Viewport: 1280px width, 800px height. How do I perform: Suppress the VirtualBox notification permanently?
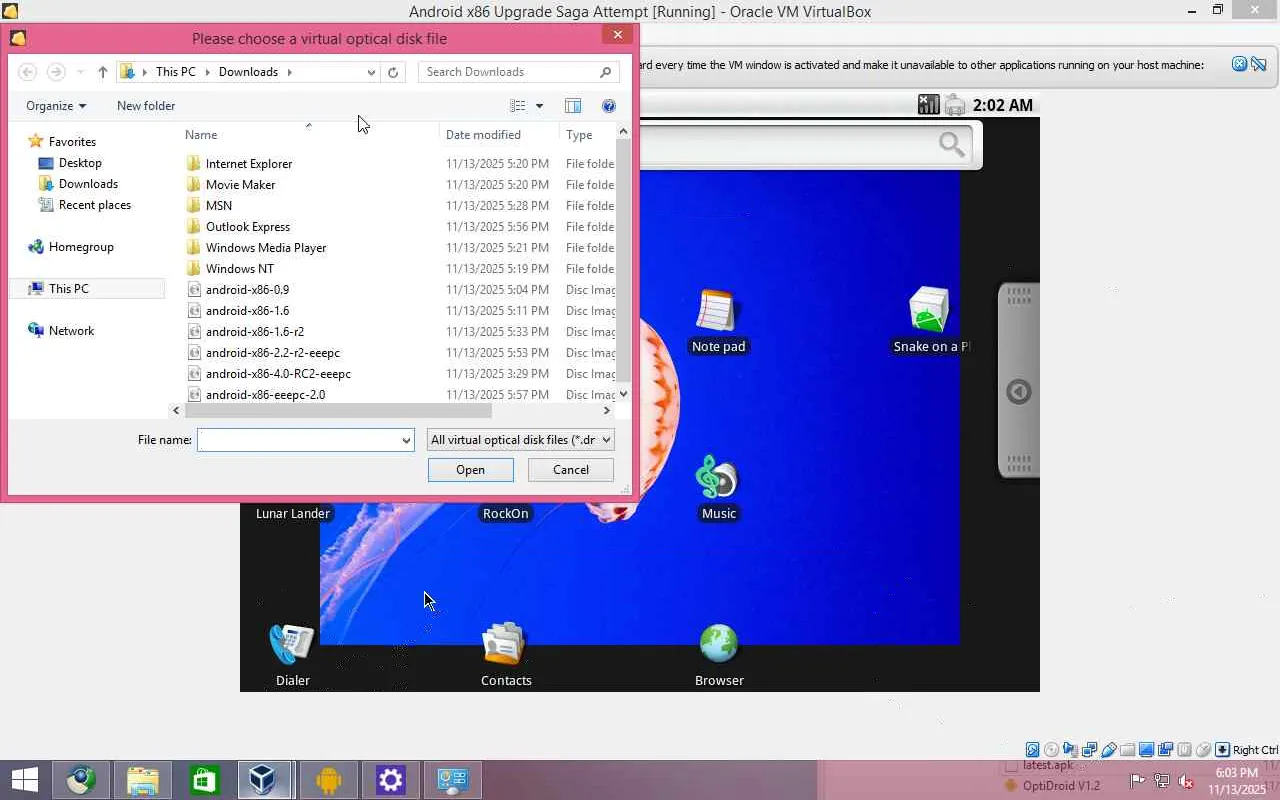[x=1258, y=64]
